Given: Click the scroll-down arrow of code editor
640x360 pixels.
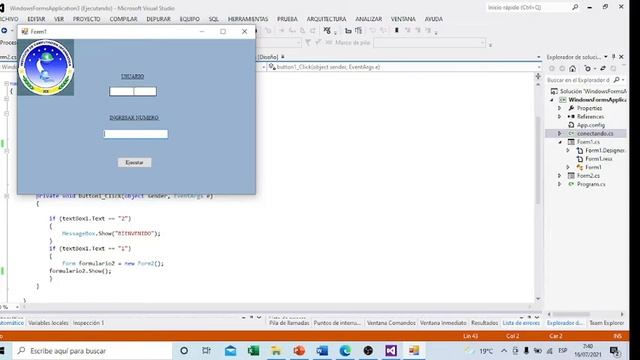Looking at the screenshot, I should (x=538, y=299).
